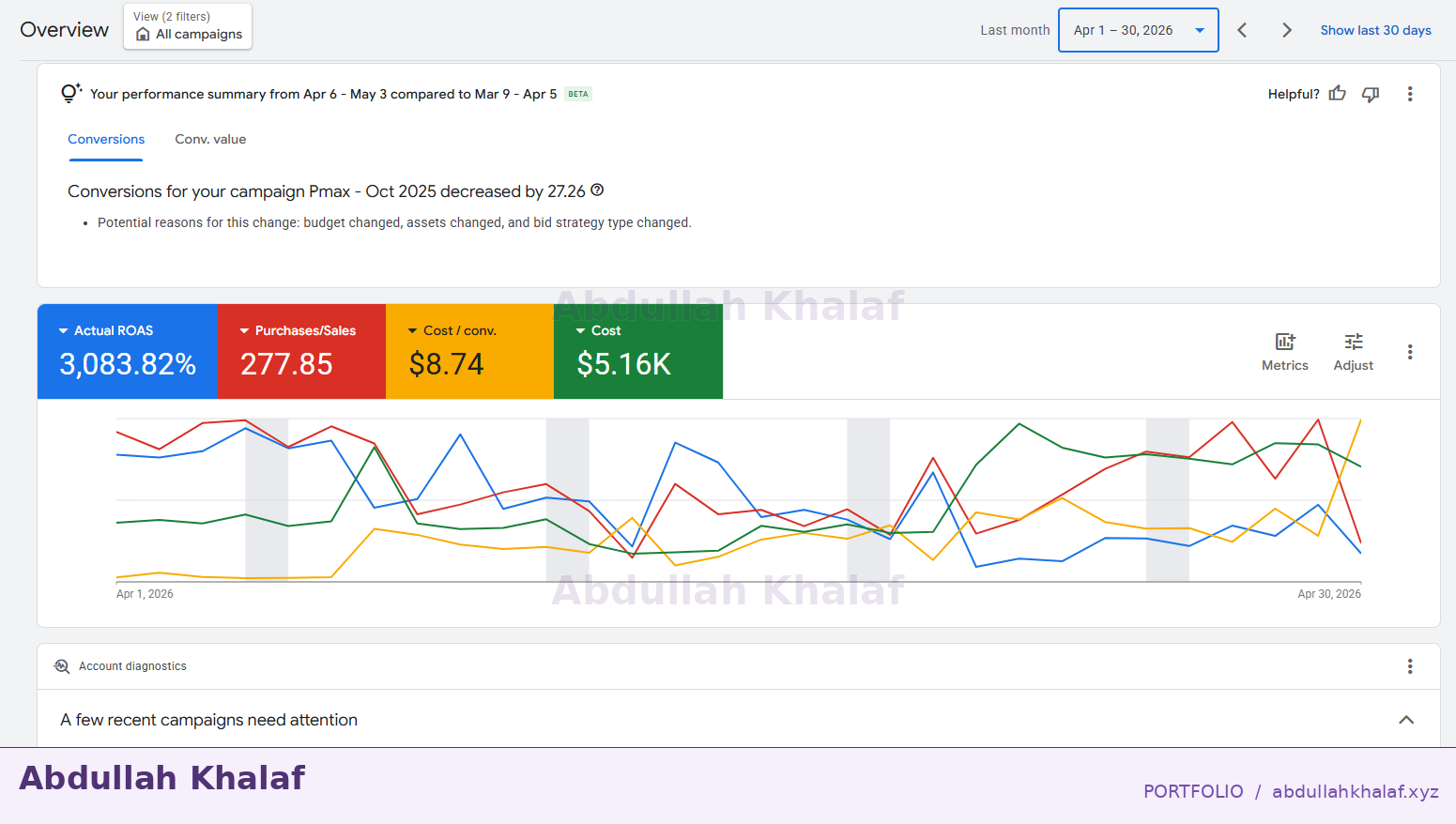Screen dimensions: 1456x824
Task: Click A few recent campaigns need attention
Action: [208, 720]
